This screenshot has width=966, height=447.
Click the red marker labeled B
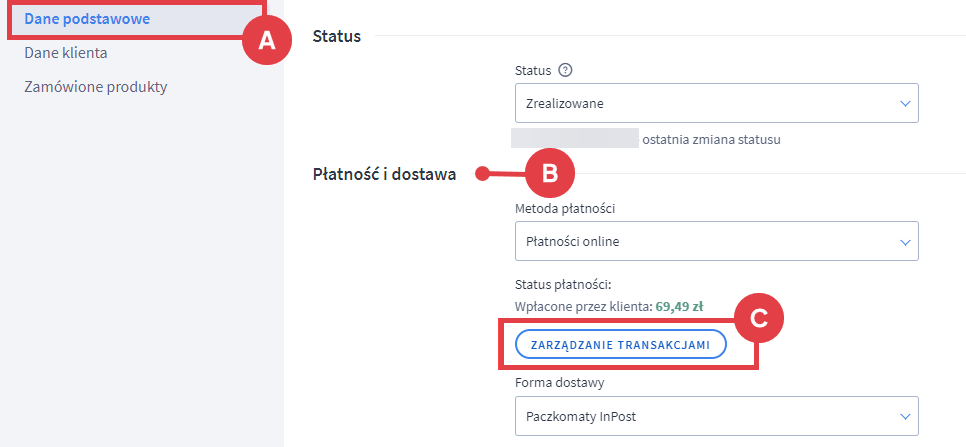(x=549, y=173)
